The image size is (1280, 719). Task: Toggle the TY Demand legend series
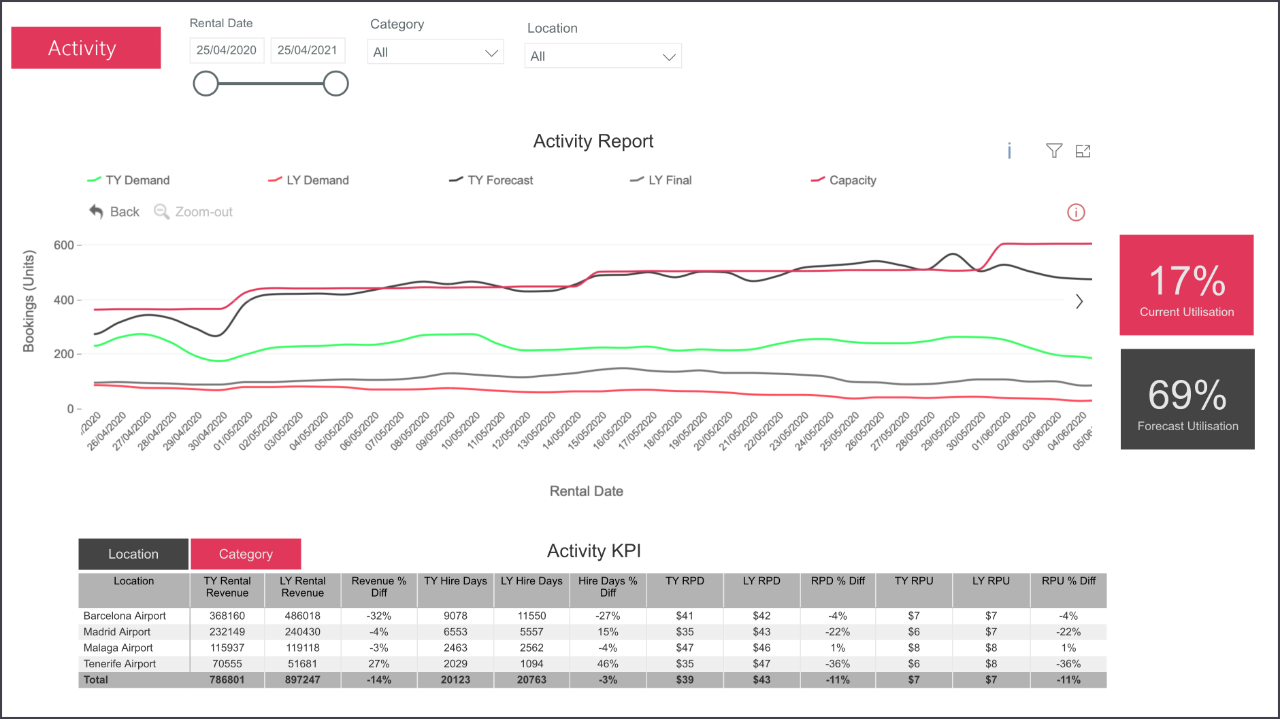click(x=129, y=180)
